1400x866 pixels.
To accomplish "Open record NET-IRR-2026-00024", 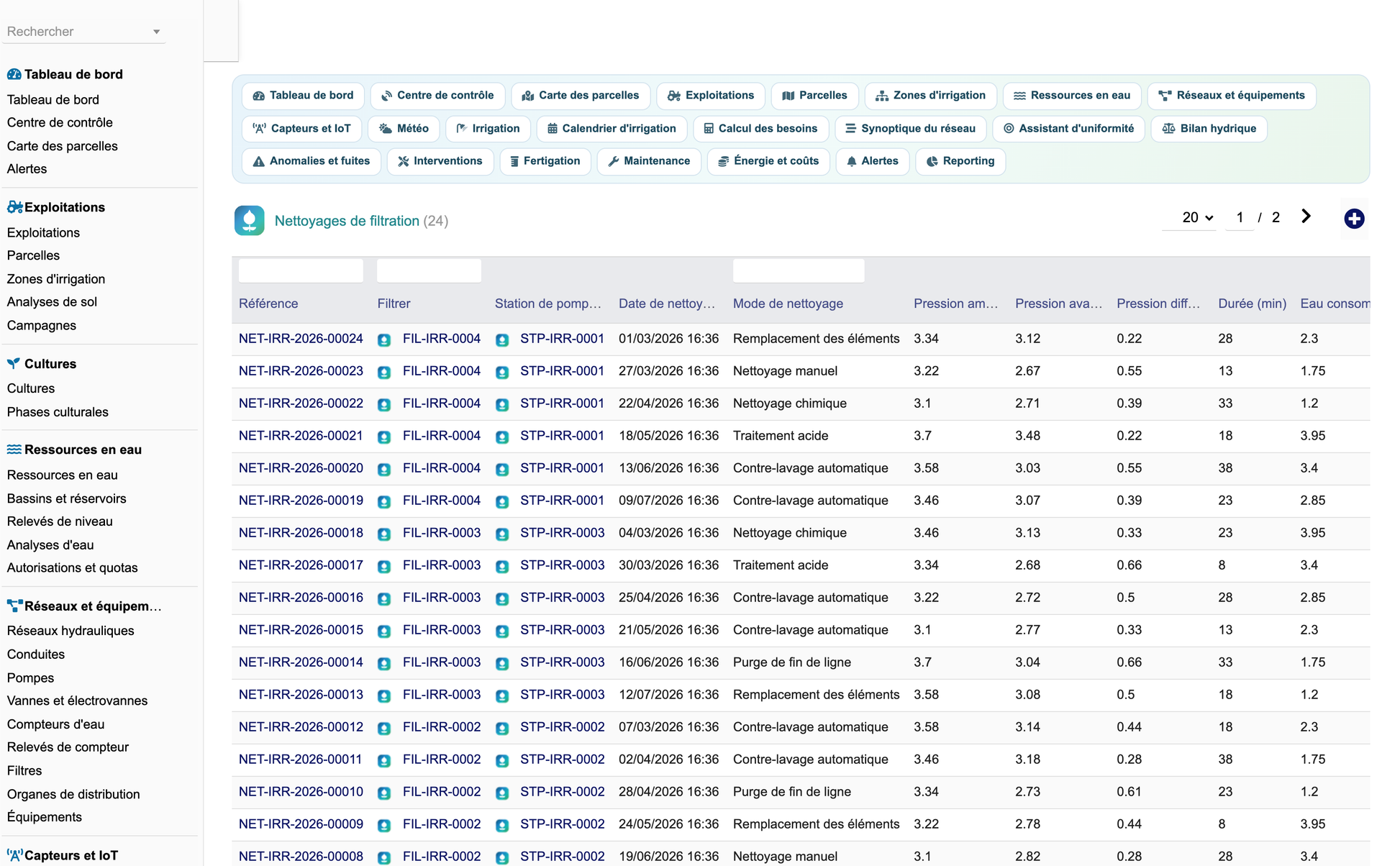I will [x=301, y=339].
